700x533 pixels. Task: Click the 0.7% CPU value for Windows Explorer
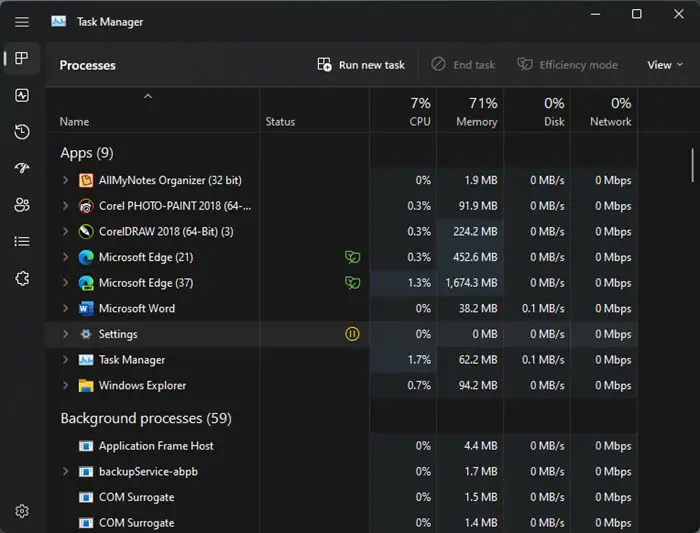[419, 385]
